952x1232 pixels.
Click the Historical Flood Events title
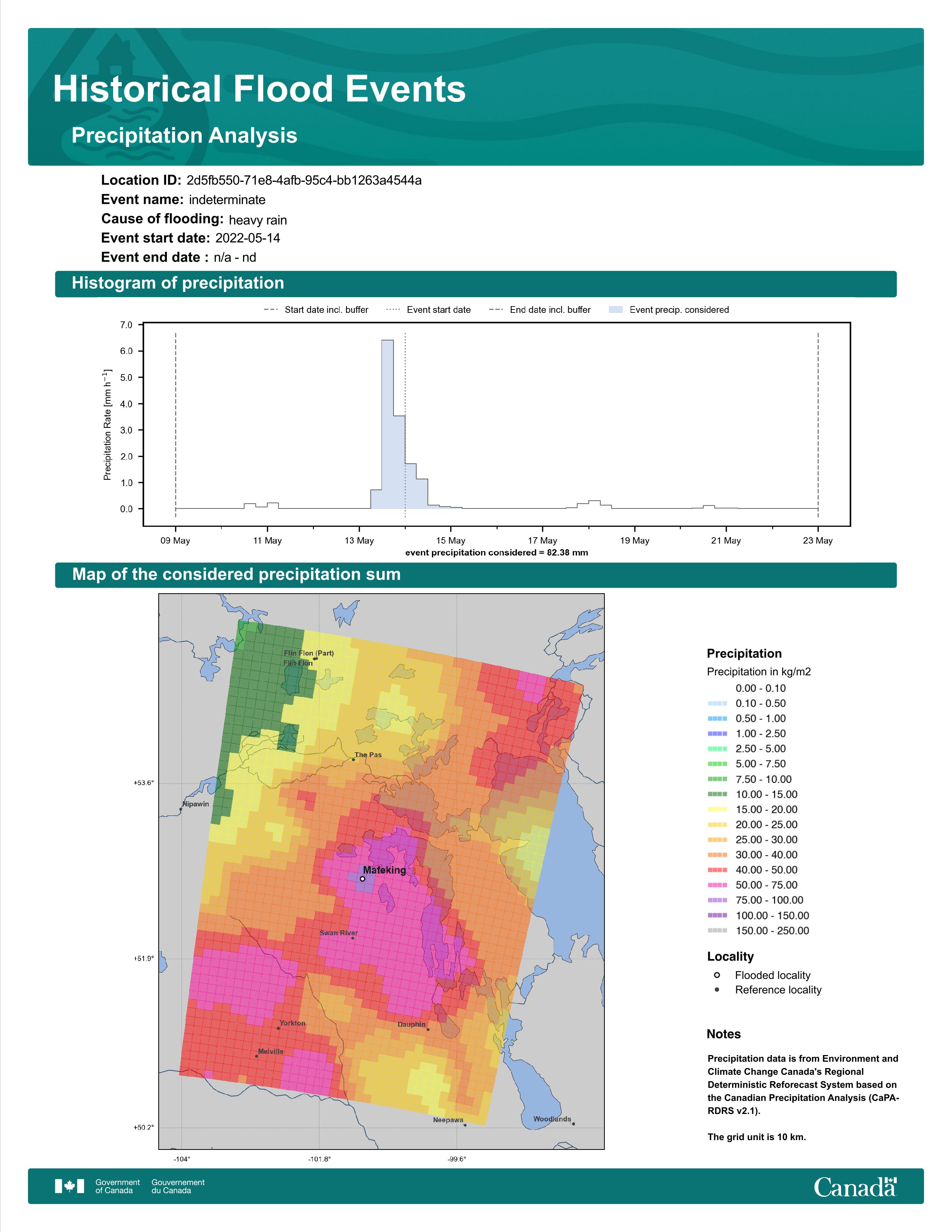(259, 89)
